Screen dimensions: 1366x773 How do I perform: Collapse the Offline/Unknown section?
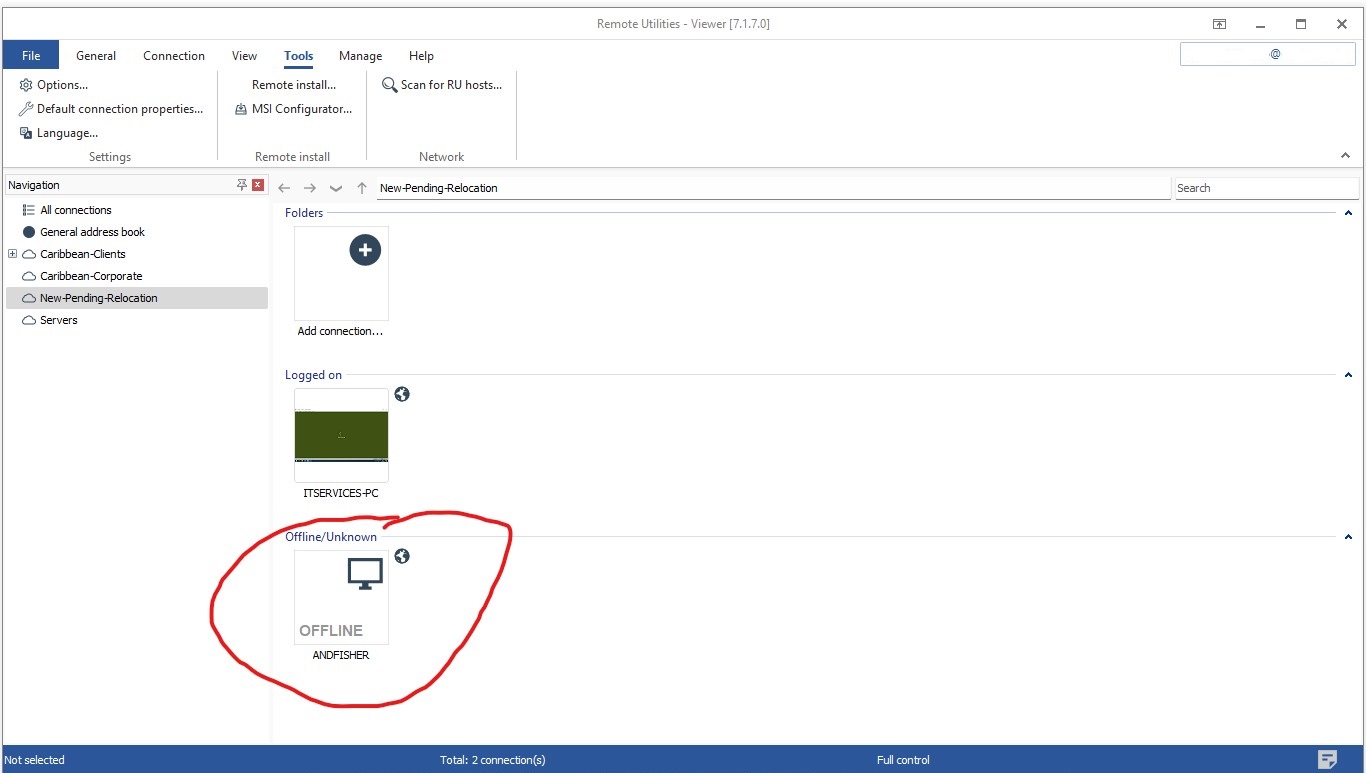(1348, 537)
